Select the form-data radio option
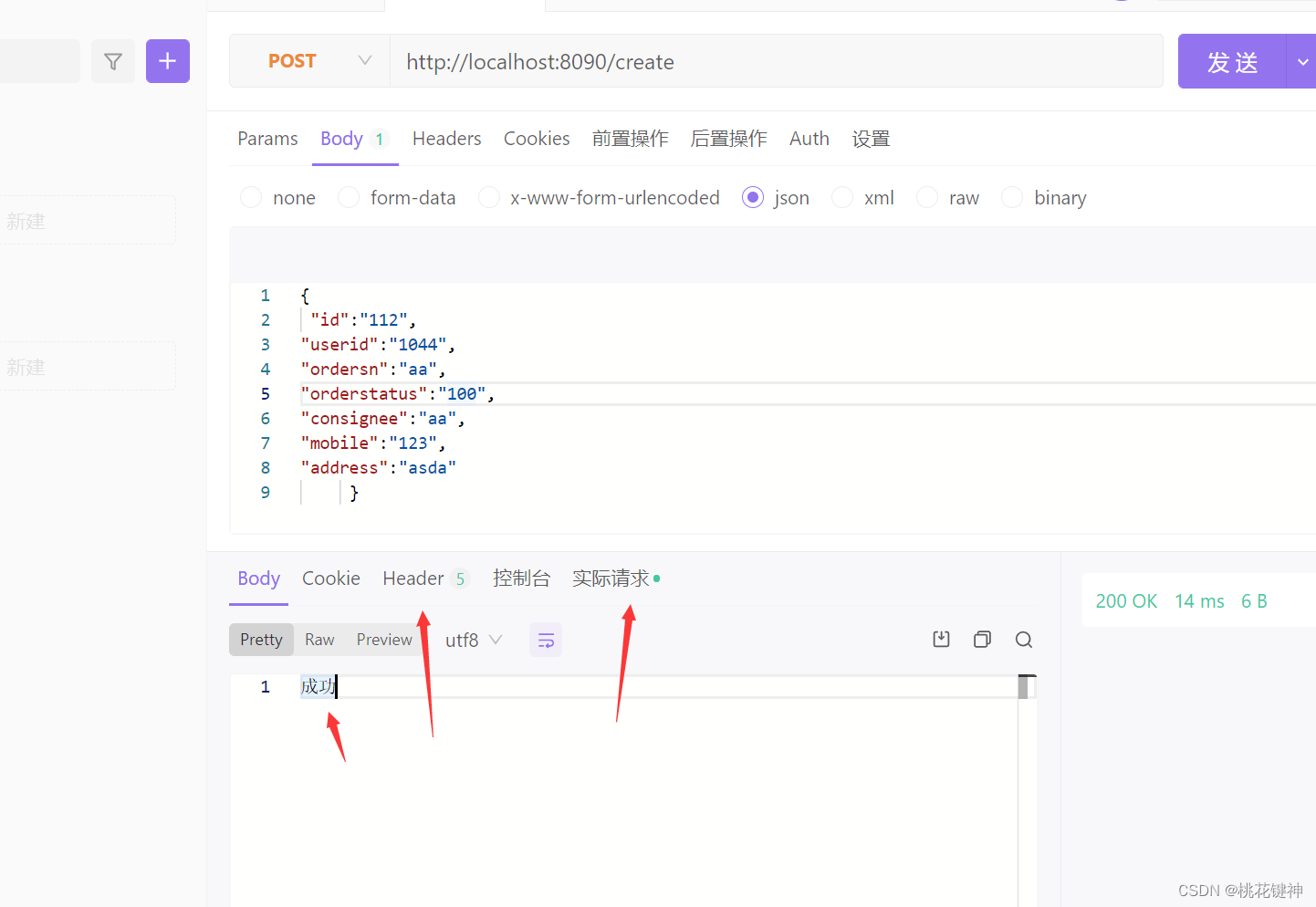 tap(349, 198)
